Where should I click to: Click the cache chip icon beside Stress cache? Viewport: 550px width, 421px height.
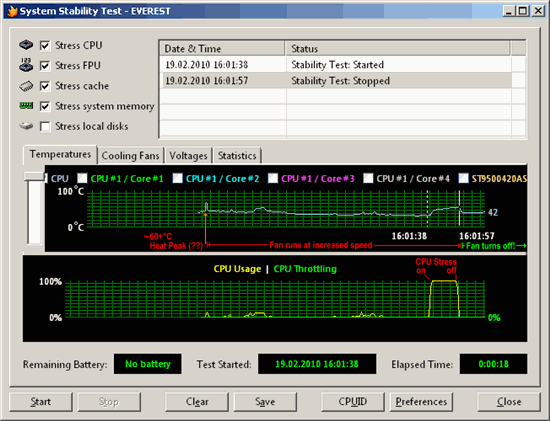click(26, 86)
